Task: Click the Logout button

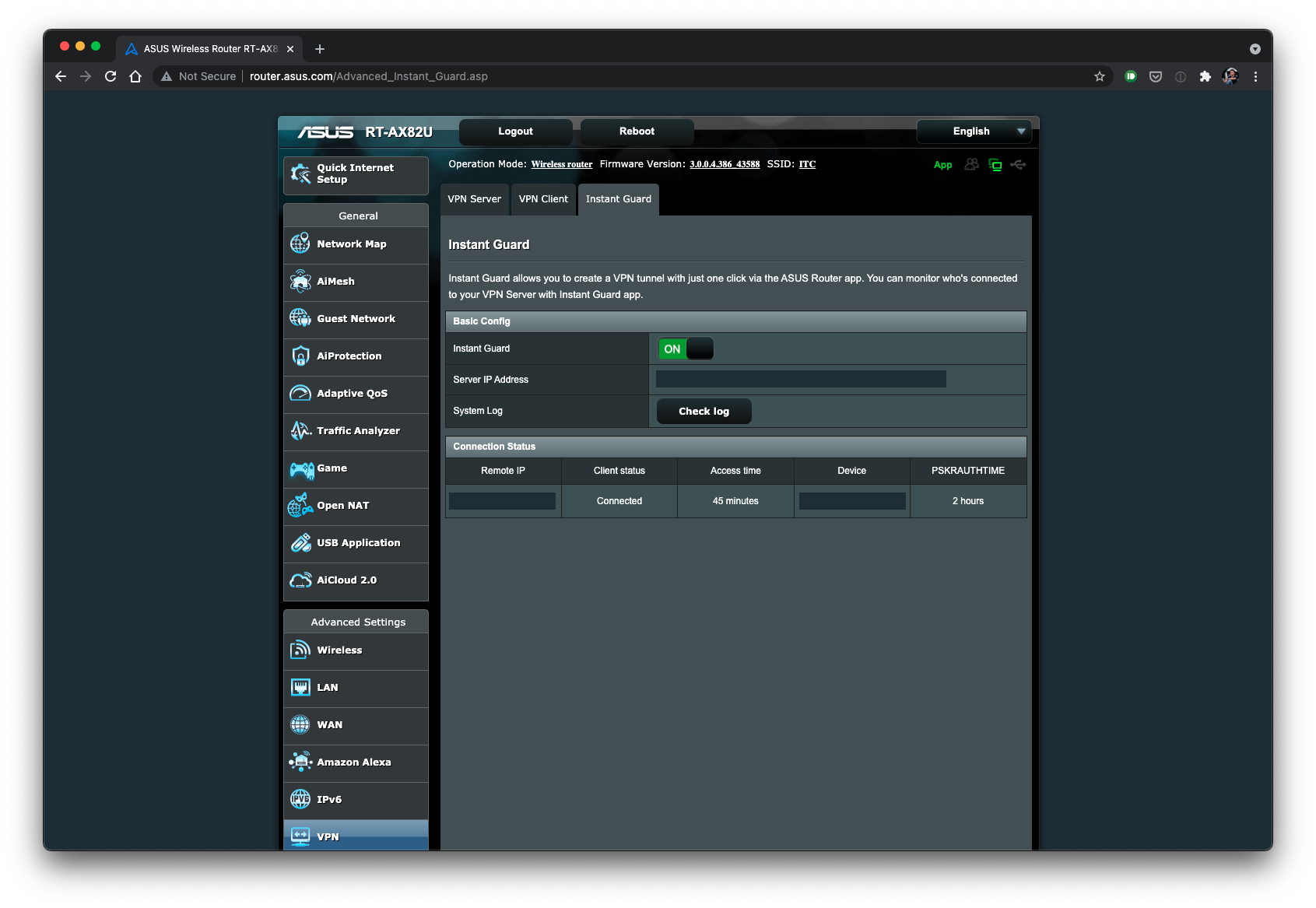Action: [516, 131]
